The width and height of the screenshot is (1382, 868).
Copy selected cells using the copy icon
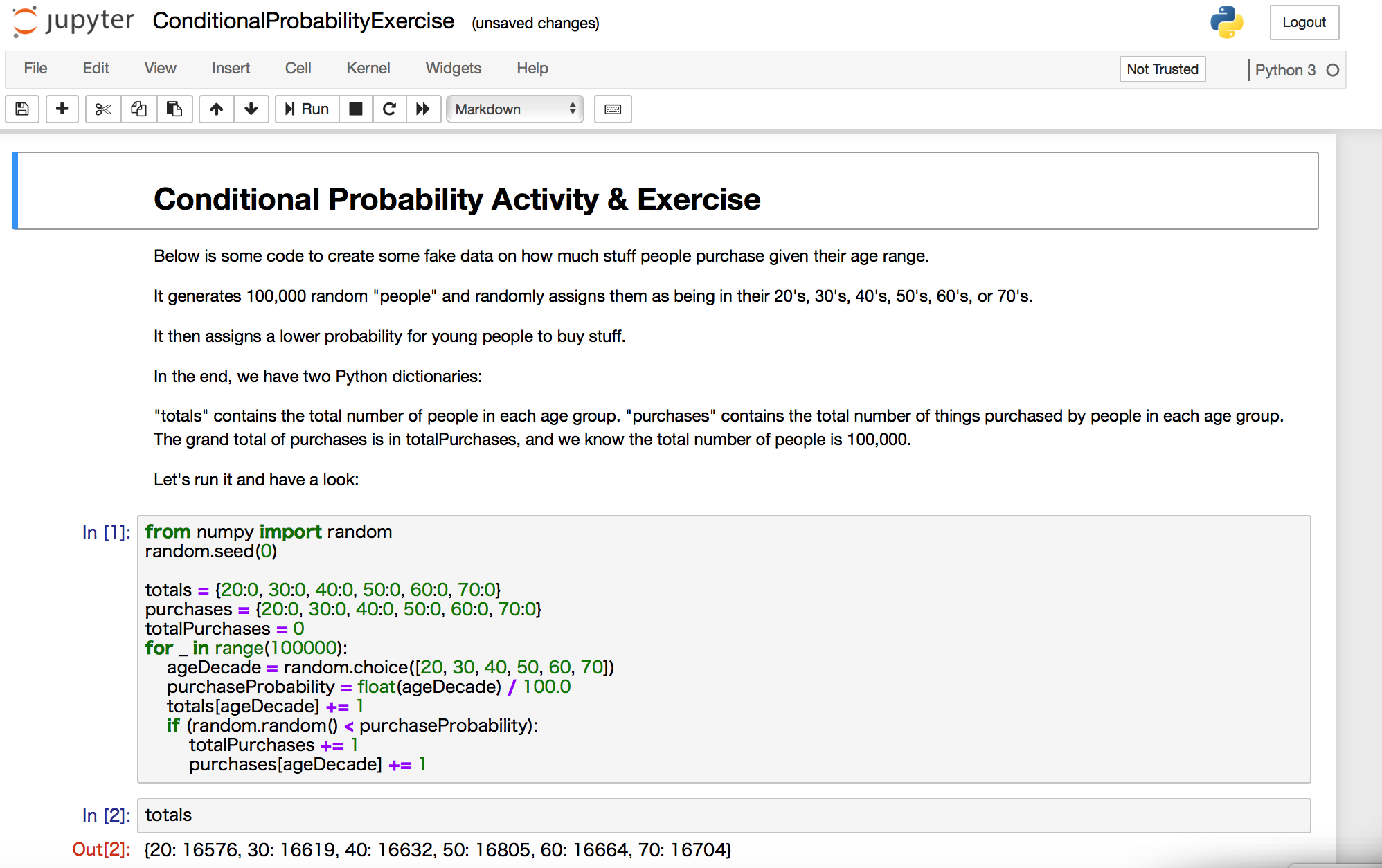point(138,109)
